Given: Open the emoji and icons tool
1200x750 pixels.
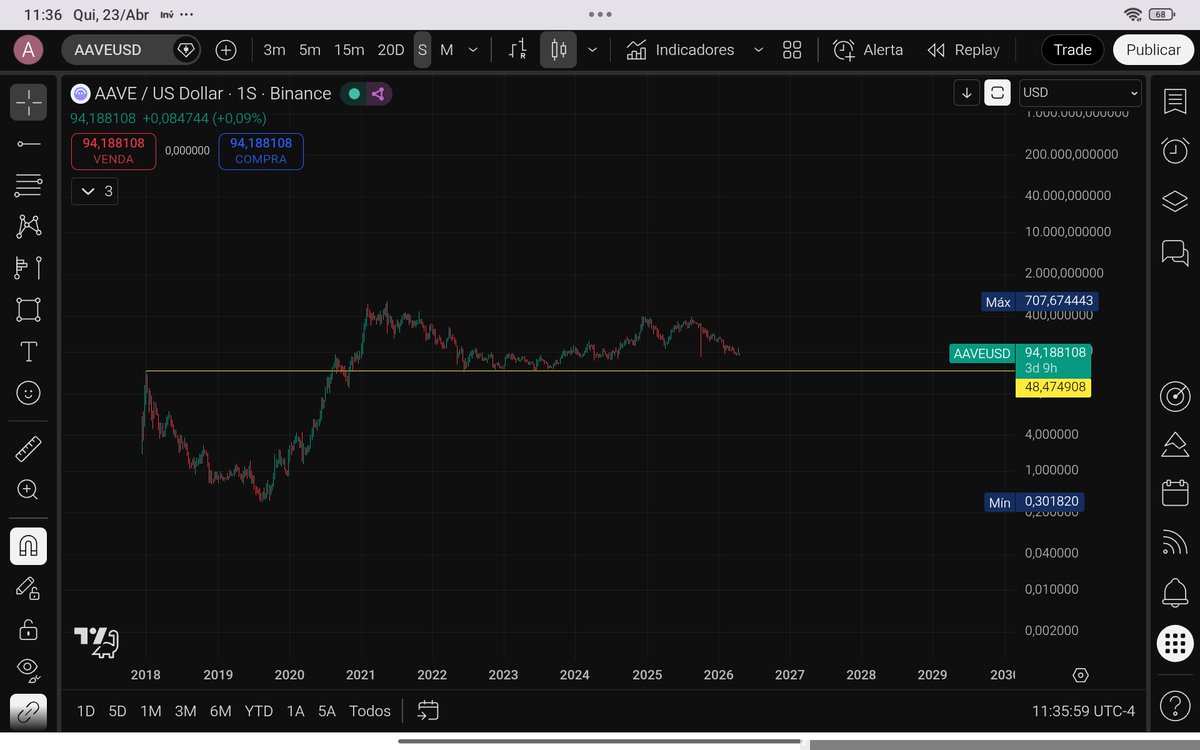Looking at the screenshot, I should 29,393.
